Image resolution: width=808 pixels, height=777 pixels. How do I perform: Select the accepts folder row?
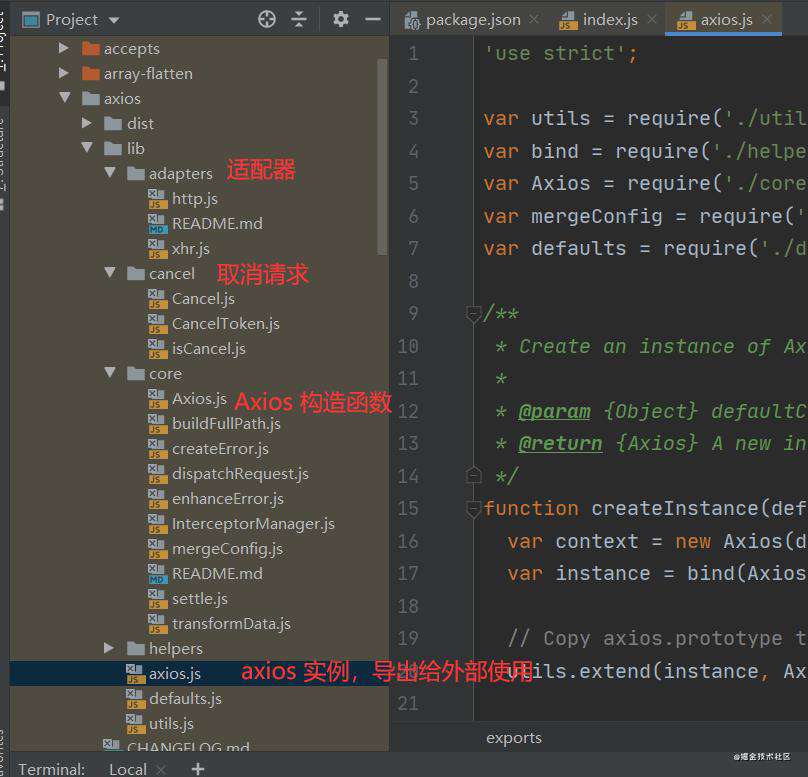click(199, 48)
